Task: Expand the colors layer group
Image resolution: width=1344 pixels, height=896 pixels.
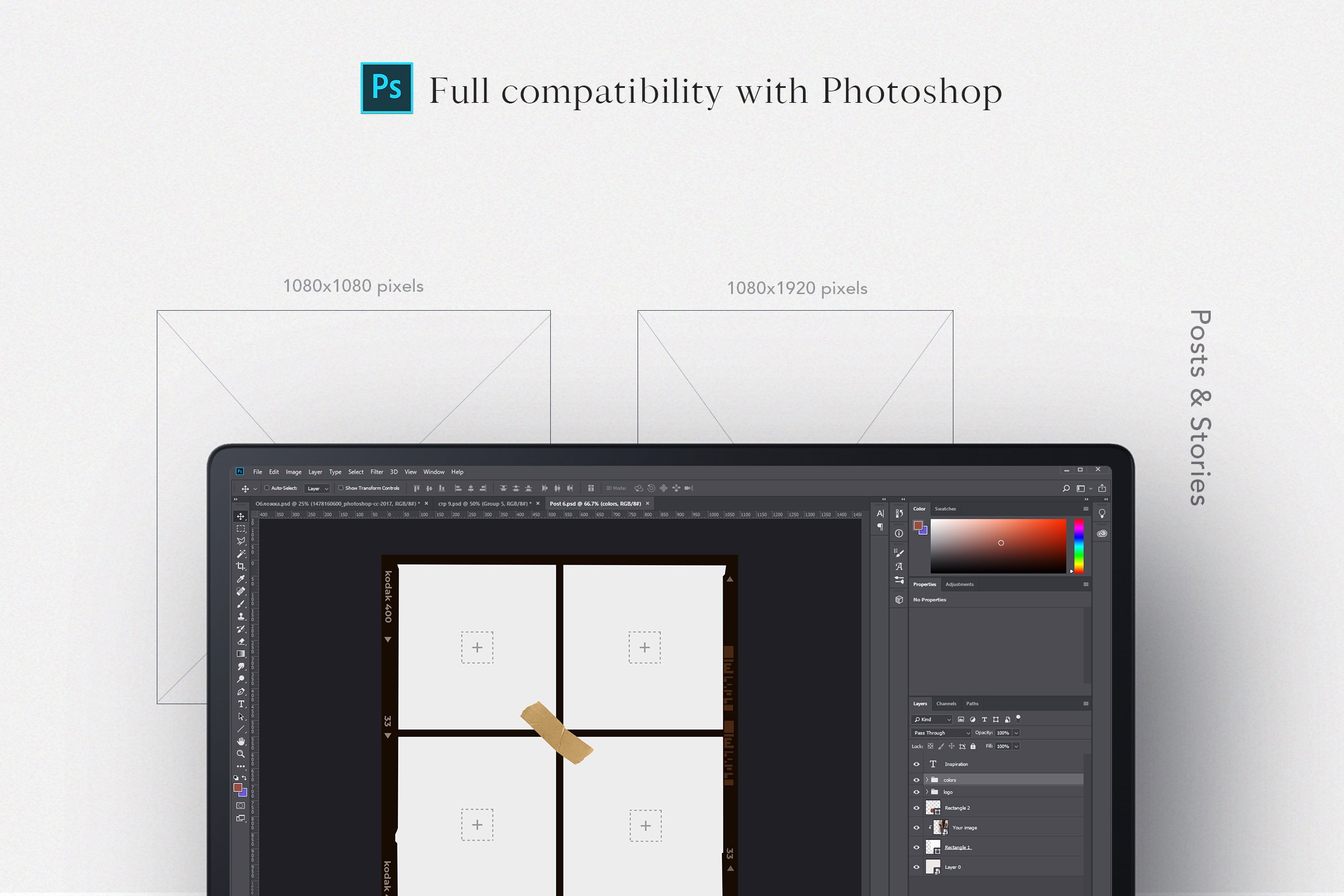Action: pos(926,780)
